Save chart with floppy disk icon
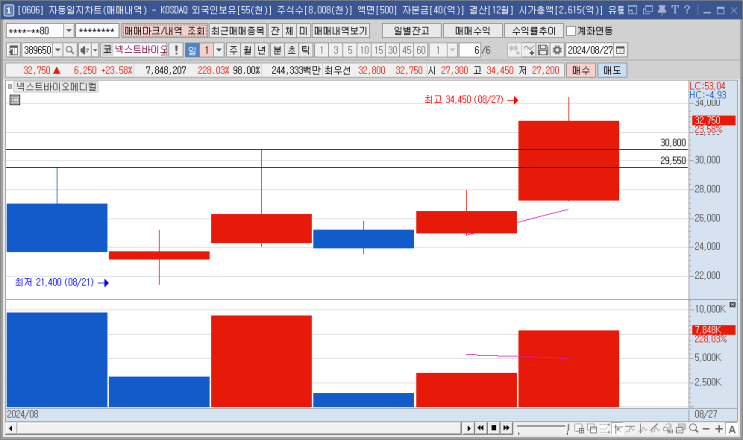This screenshot has width=743, height=440. point(543,50)
